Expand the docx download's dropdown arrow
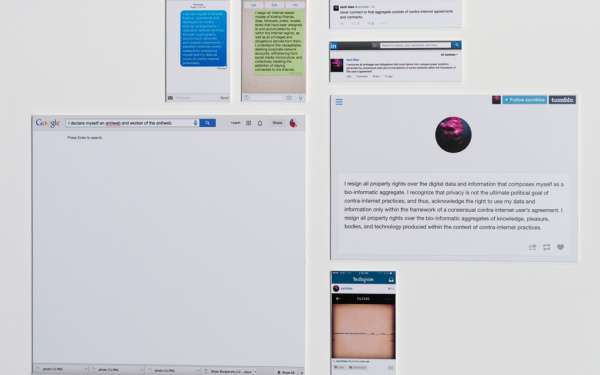 tap(255, 371)
